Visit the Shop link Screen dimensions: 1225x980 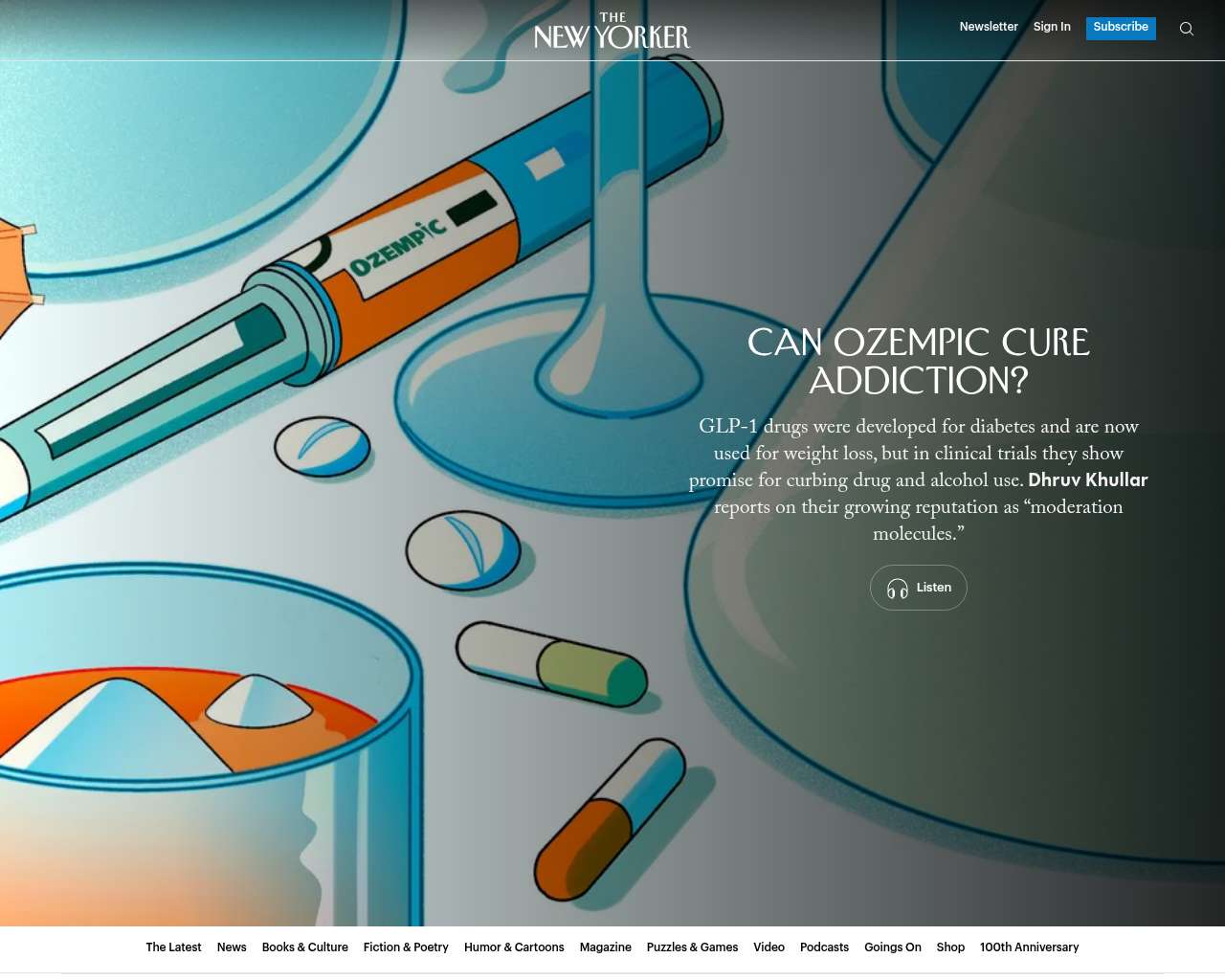pyautogui.click(x=950, y=947)
